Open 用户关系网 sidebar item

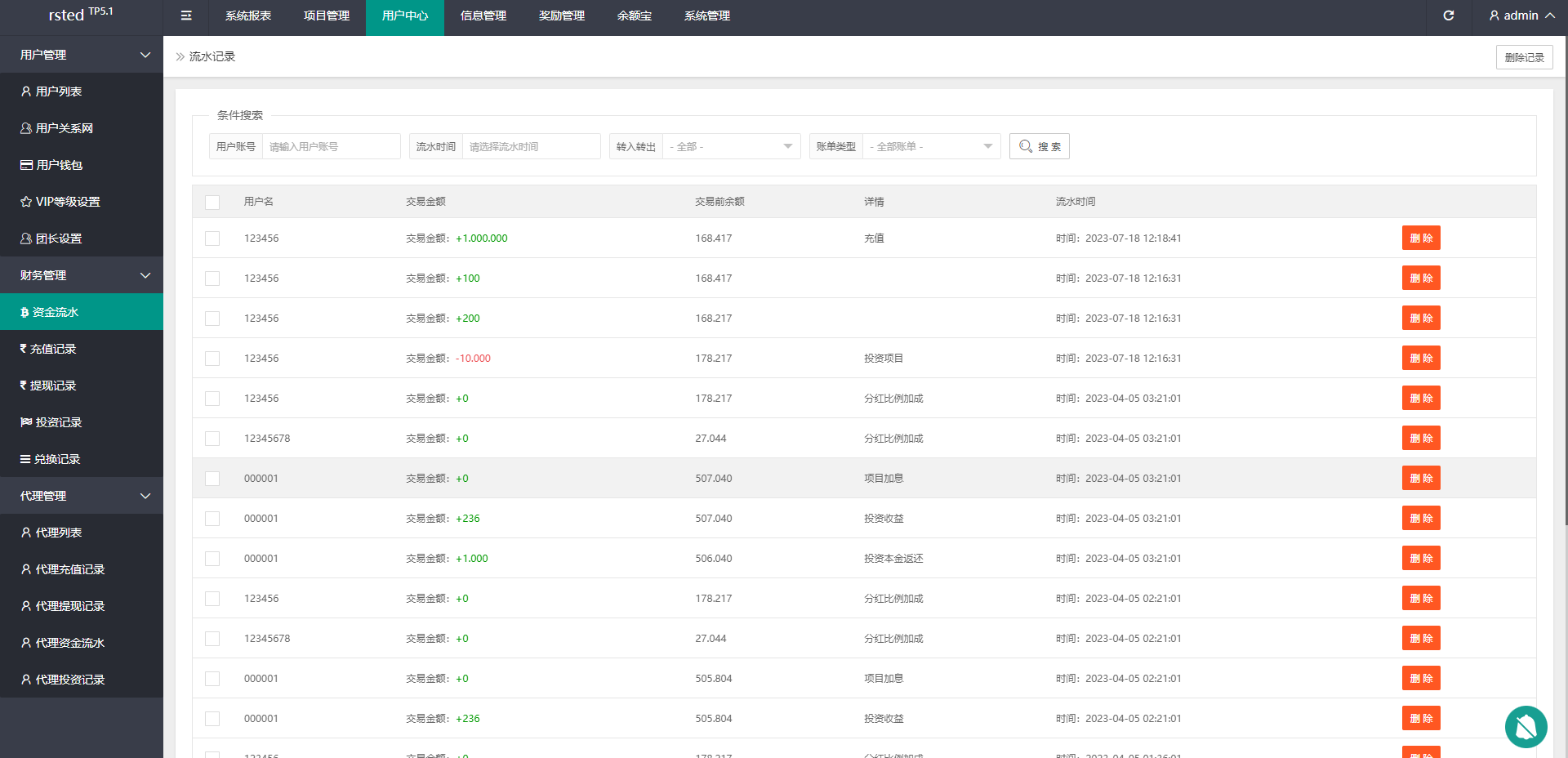(x=64, y=128)
